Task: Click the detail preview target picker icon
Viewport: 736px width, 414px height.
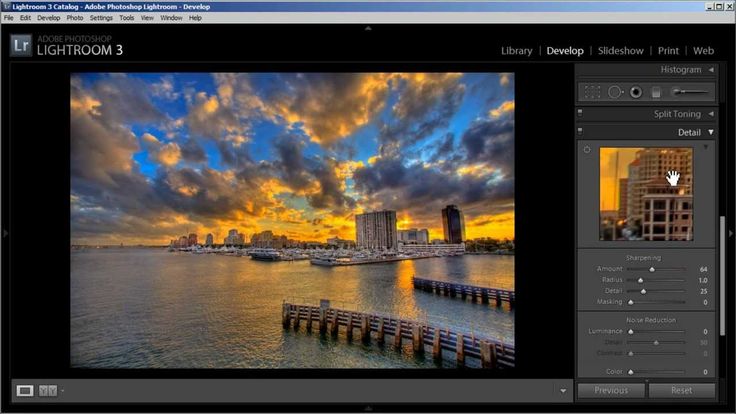Action: (x=587, y=150)
